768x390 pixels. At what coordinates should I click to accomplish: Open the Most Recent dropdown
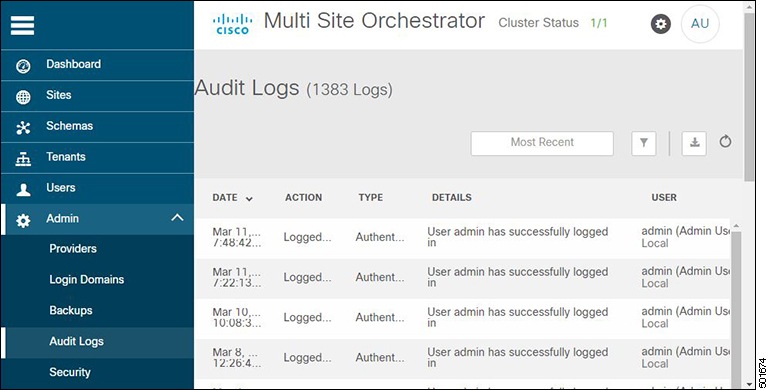(542, 143)
